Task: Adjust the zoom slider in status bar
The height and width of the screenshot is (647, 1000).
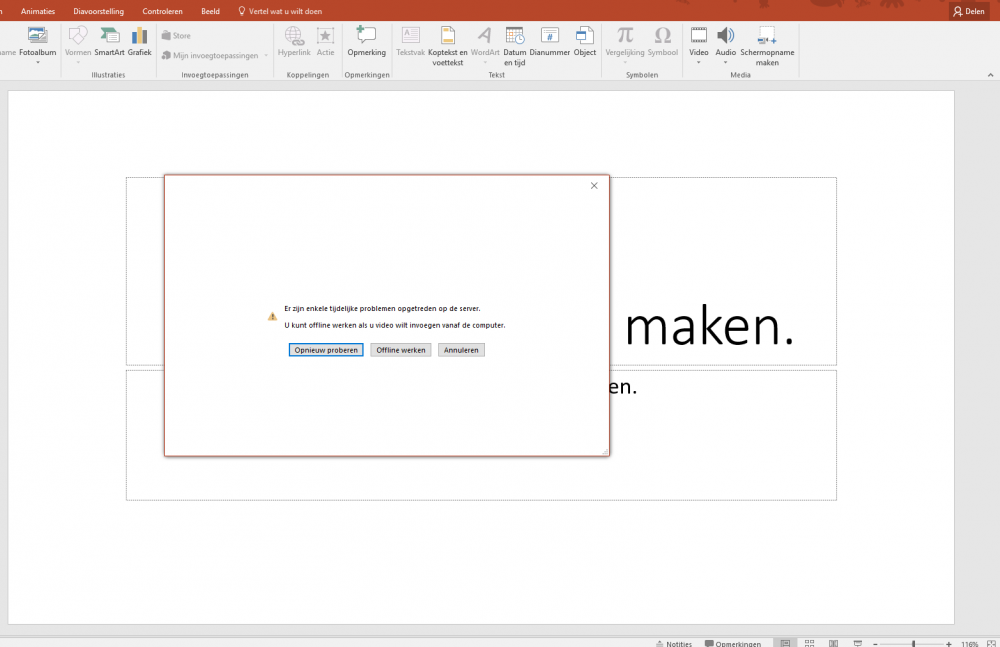Action: (913, 643)
